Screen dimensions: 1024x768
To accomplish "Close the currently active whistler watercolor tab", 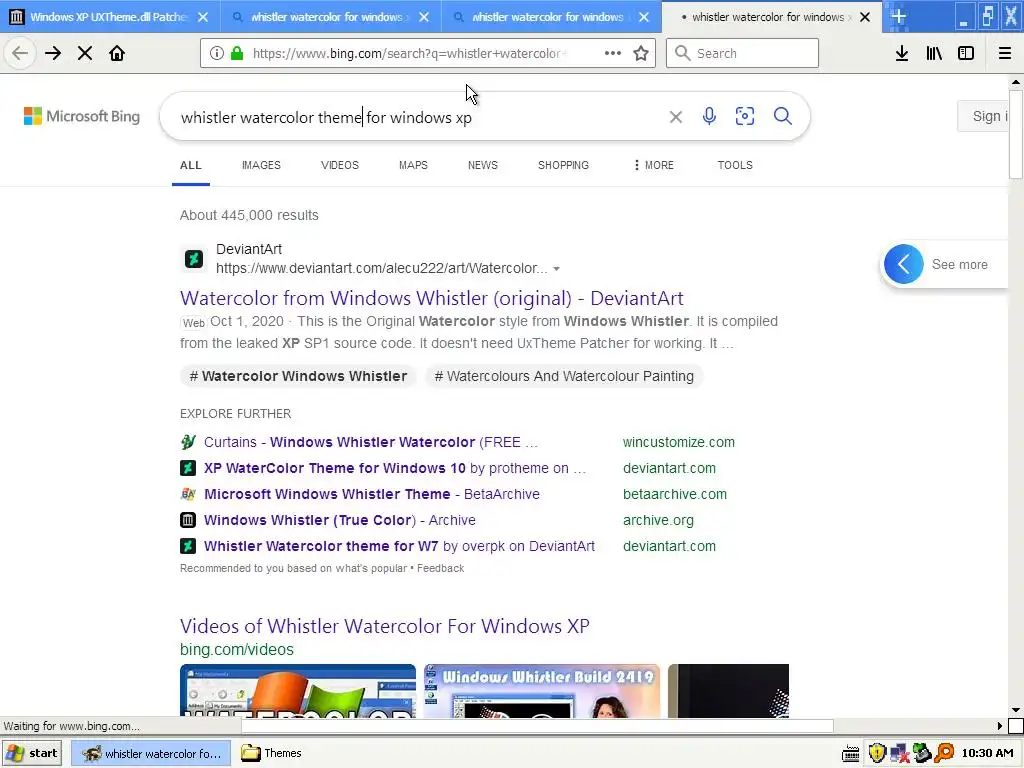I will coord(865,17).
